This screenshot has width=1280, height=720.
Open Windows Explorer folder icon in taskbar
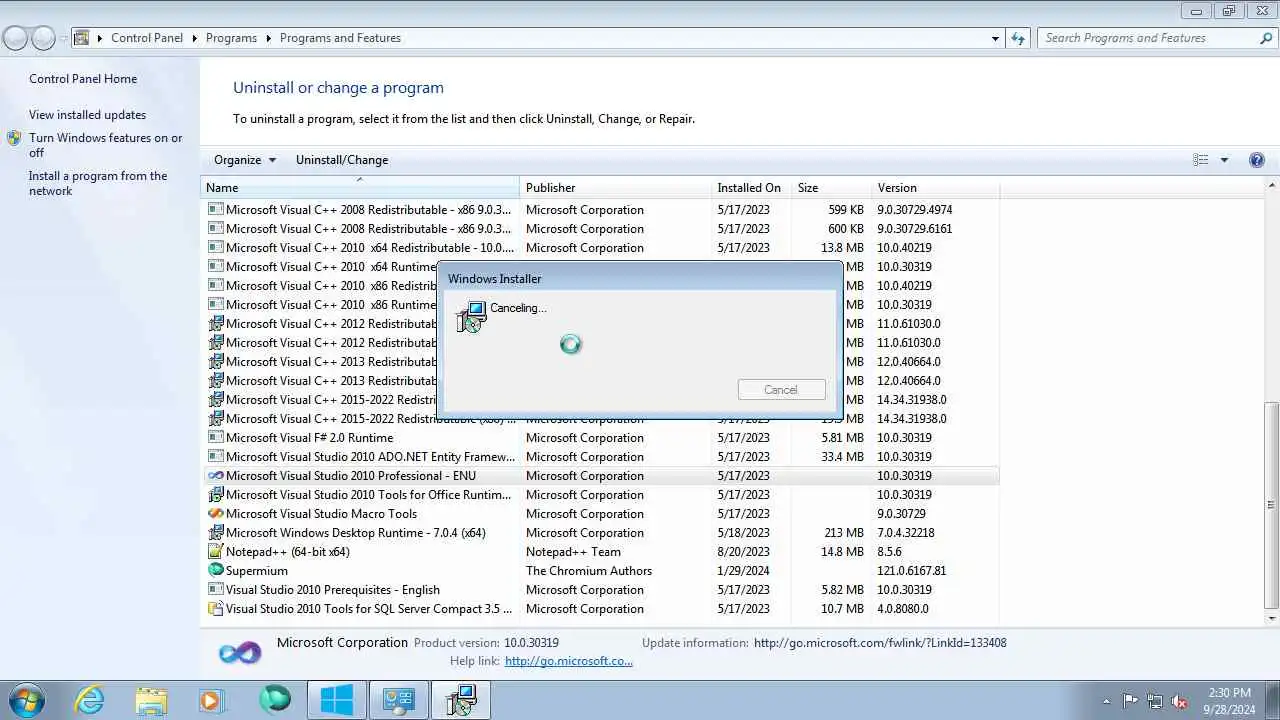point(151,700)
